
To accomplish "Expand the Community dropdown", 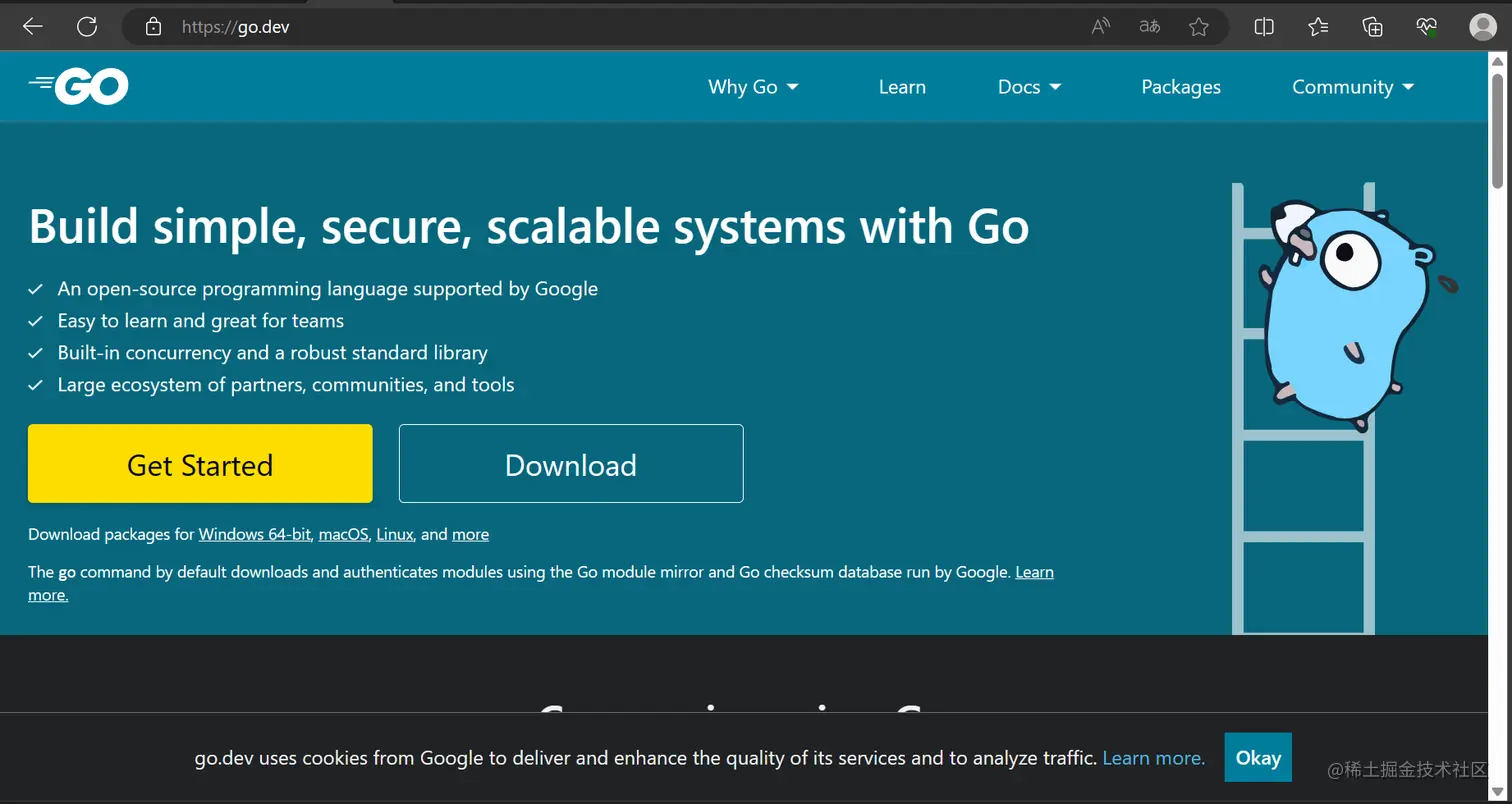I will [1353, 87].
